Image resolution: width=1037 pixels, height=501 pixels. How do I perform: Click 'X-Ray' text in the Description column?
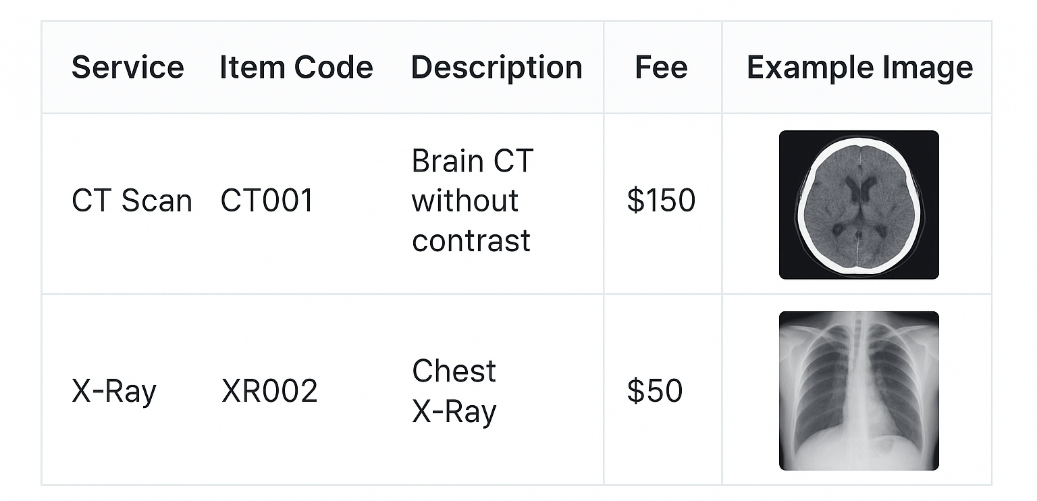(454, 411)
